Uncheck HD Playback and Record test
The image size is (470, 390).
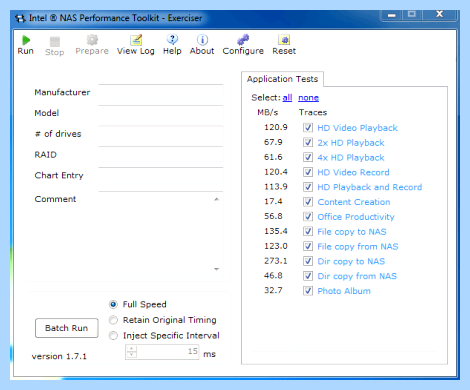pyautogui.click(x=308, y=187)
